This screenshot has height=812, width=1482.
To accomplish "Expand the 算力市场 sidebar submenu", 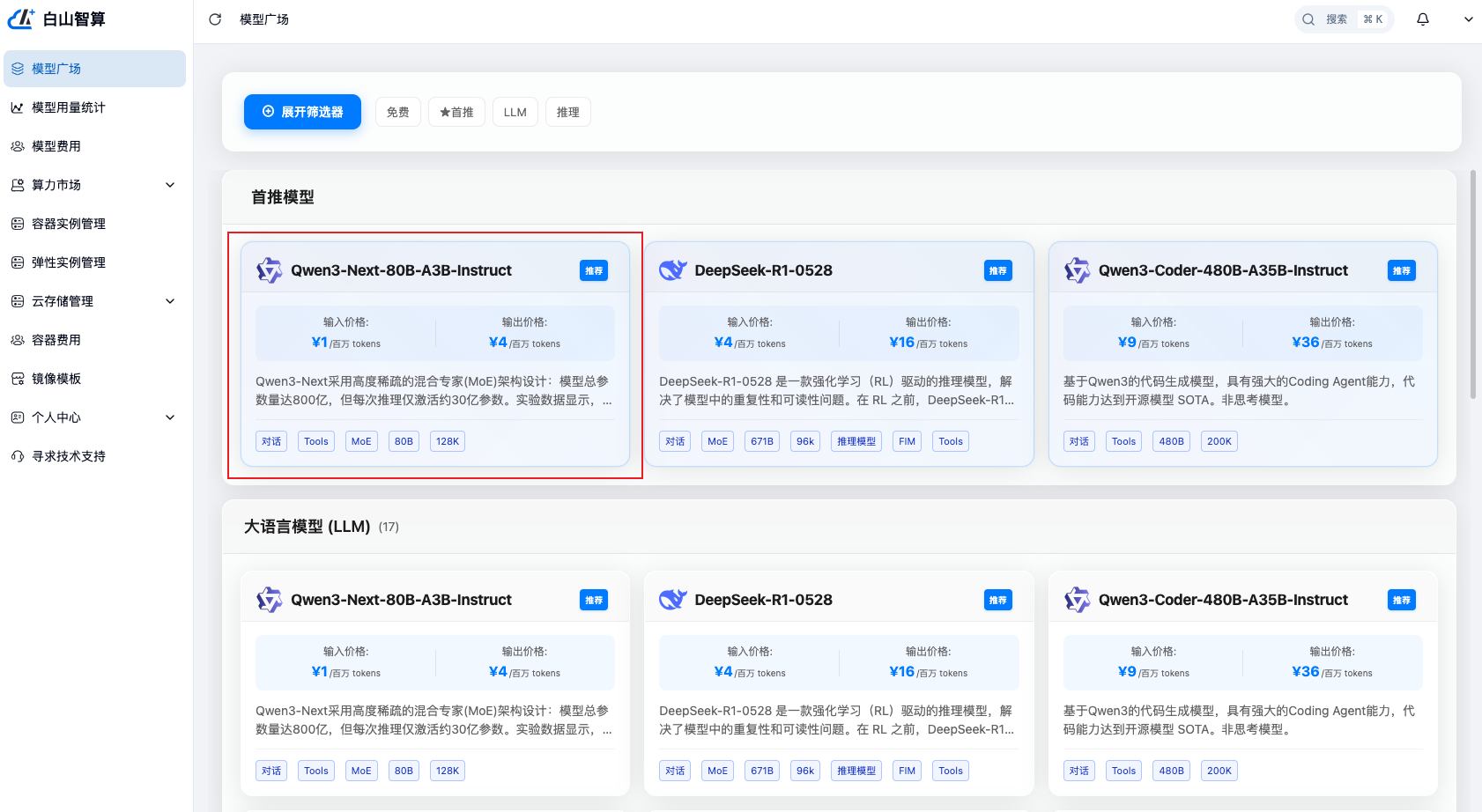I will point(170,185).
